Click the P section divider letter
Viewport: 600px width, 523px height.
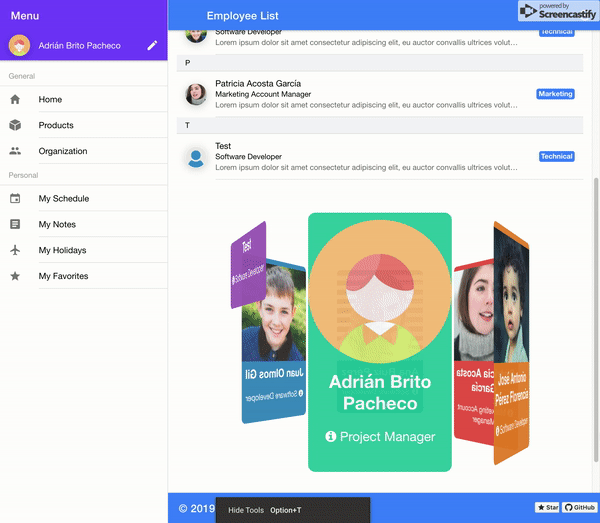(188, 63)
